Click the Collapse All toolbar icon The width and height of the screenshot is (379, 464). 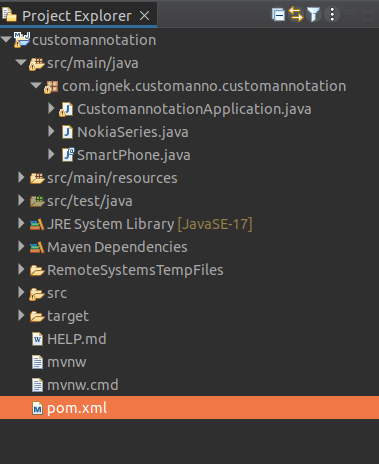(x=278, y=15)
